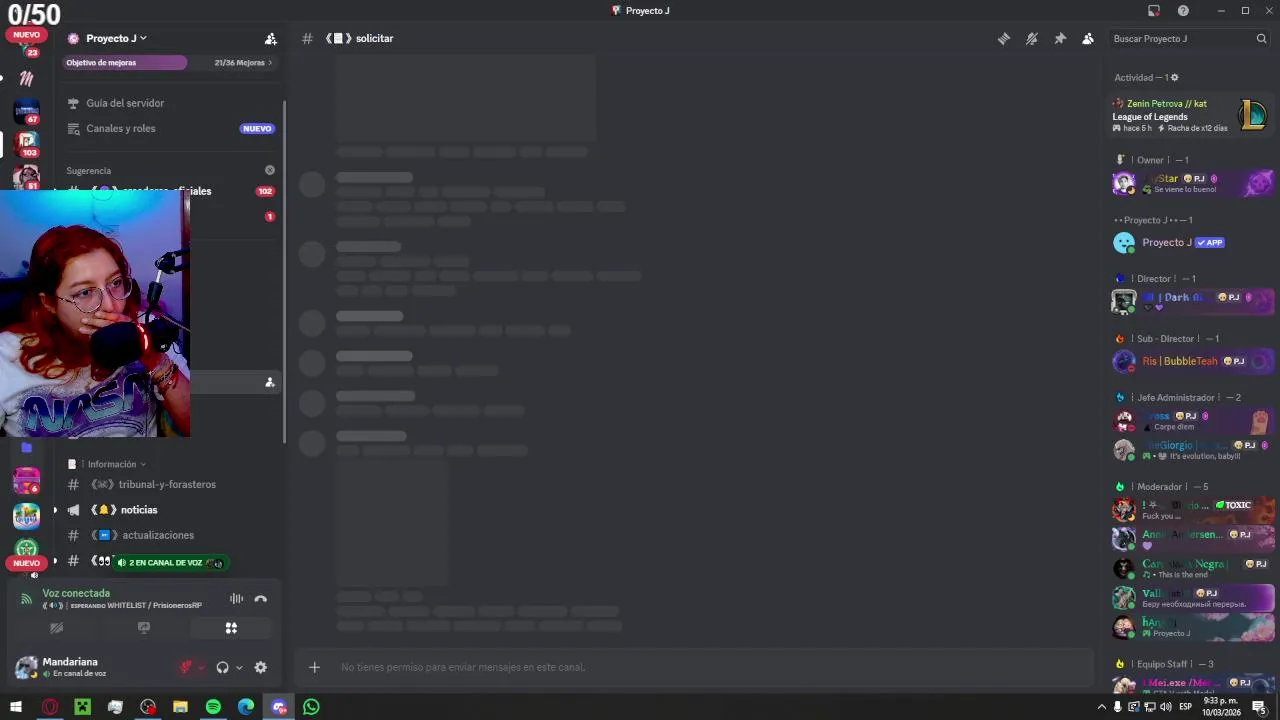
Task: Open Actividad settings gear icon
Action: [x=1174, y=78]
